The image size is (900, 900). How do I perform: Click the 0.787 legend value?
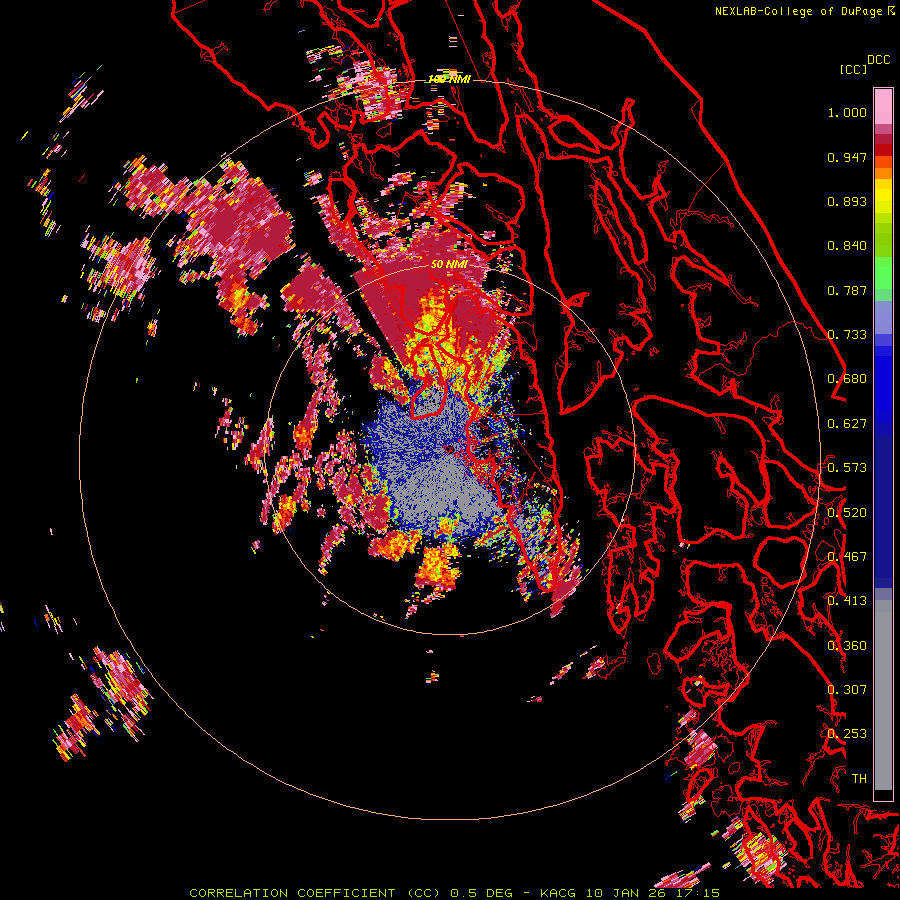[x=847, y=290]
